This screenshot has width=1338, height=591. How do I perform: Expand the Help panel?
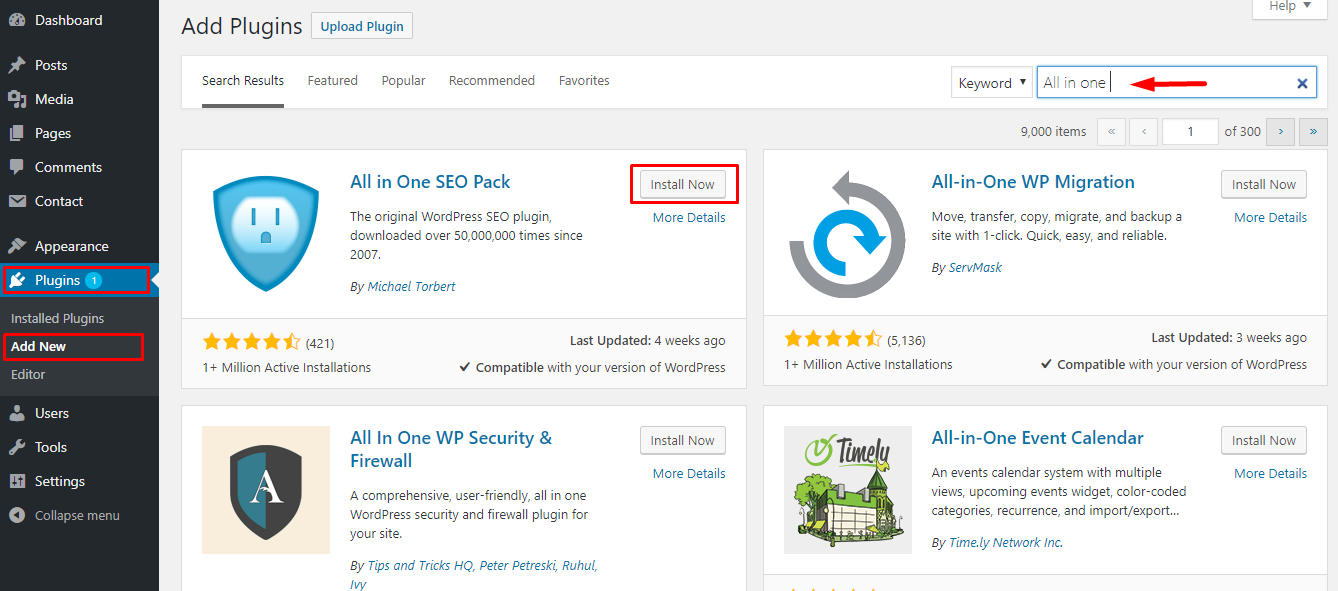1288,7
